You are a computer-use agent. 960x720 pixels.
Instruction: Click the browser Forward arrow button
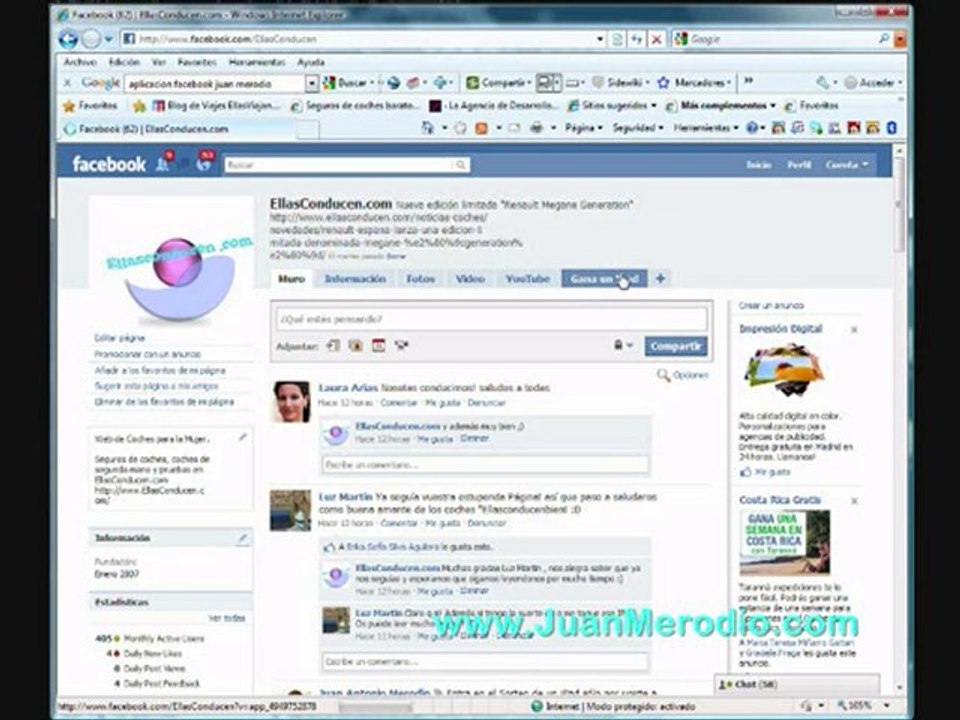[91, 39]
